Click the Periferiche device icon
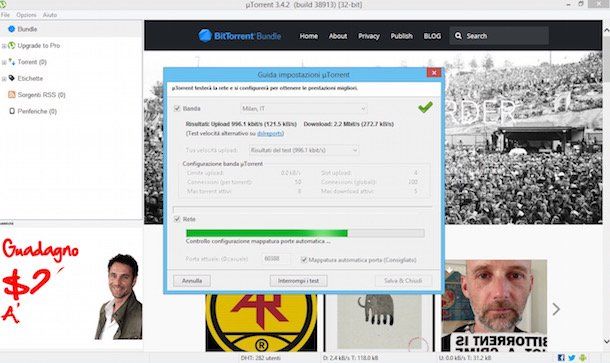610x363 pixels. click(12, 111)
